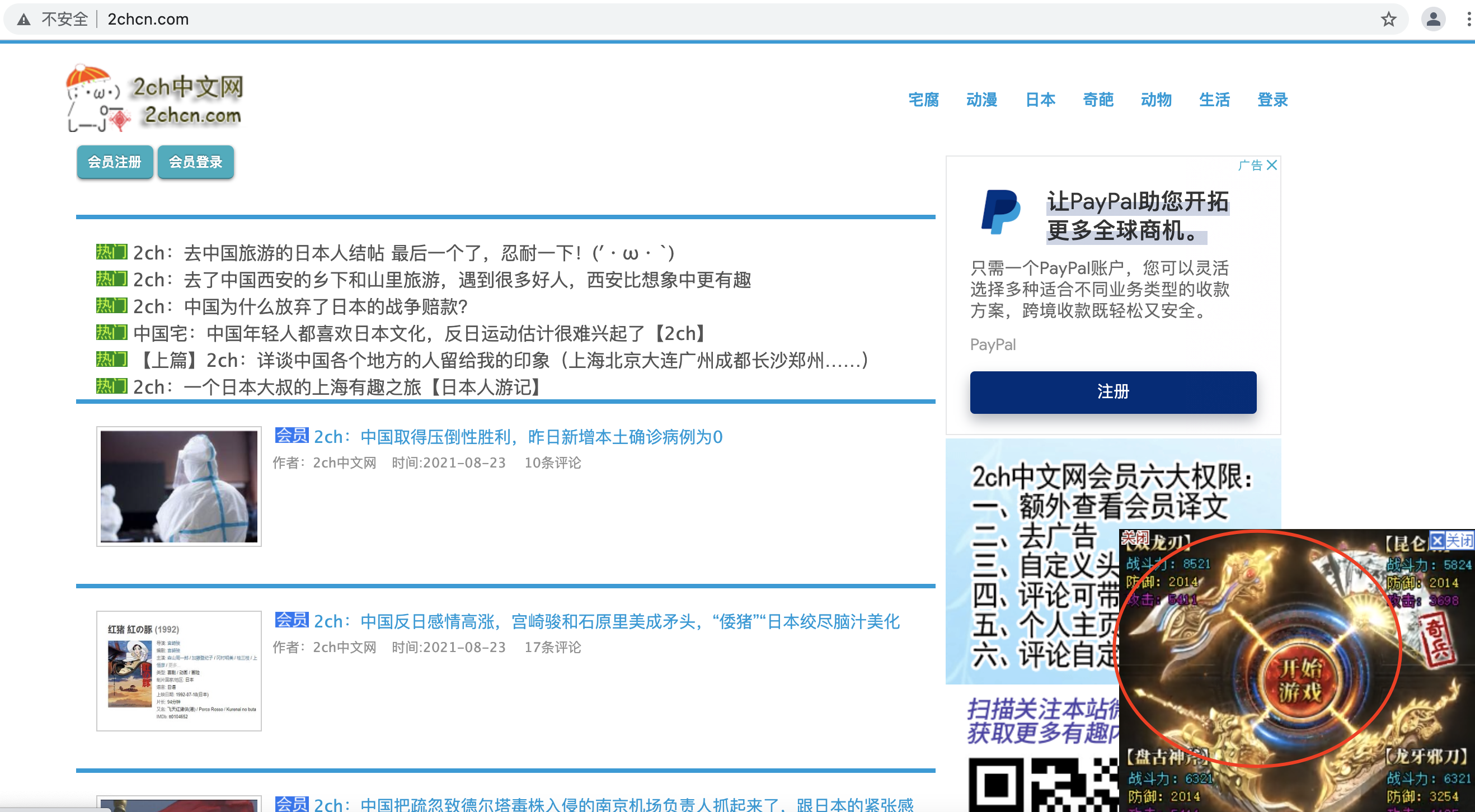Dismiss the floating ad via 关闭 on its left
The image size is (1475, 812).
click(1136, 538)
